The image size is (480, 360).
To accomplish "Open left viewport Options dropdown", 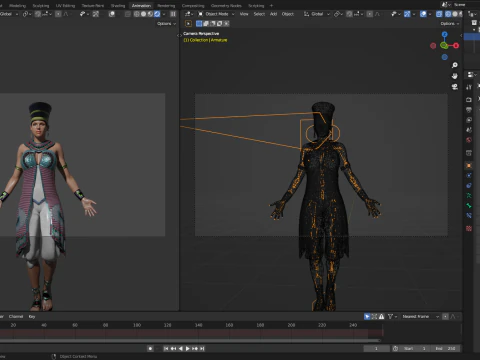I will [x=166, y=24].
